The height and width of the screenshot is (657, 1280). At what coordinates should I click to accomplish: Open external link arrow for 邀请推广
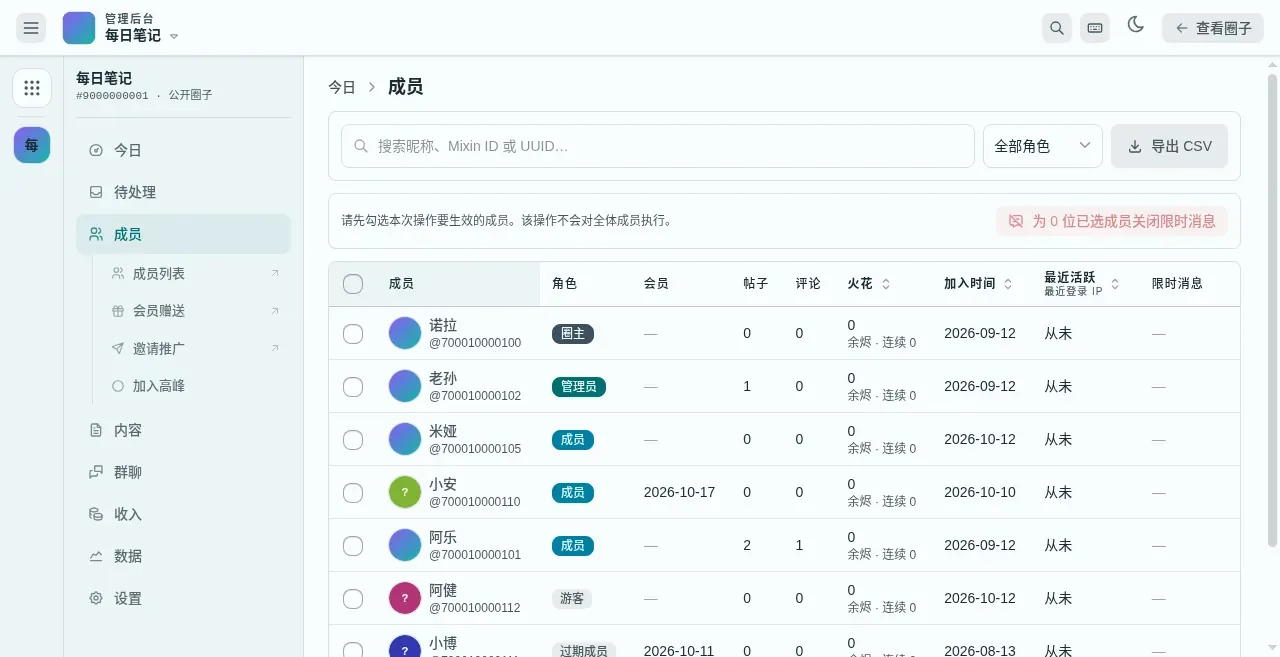pos(275,348)
